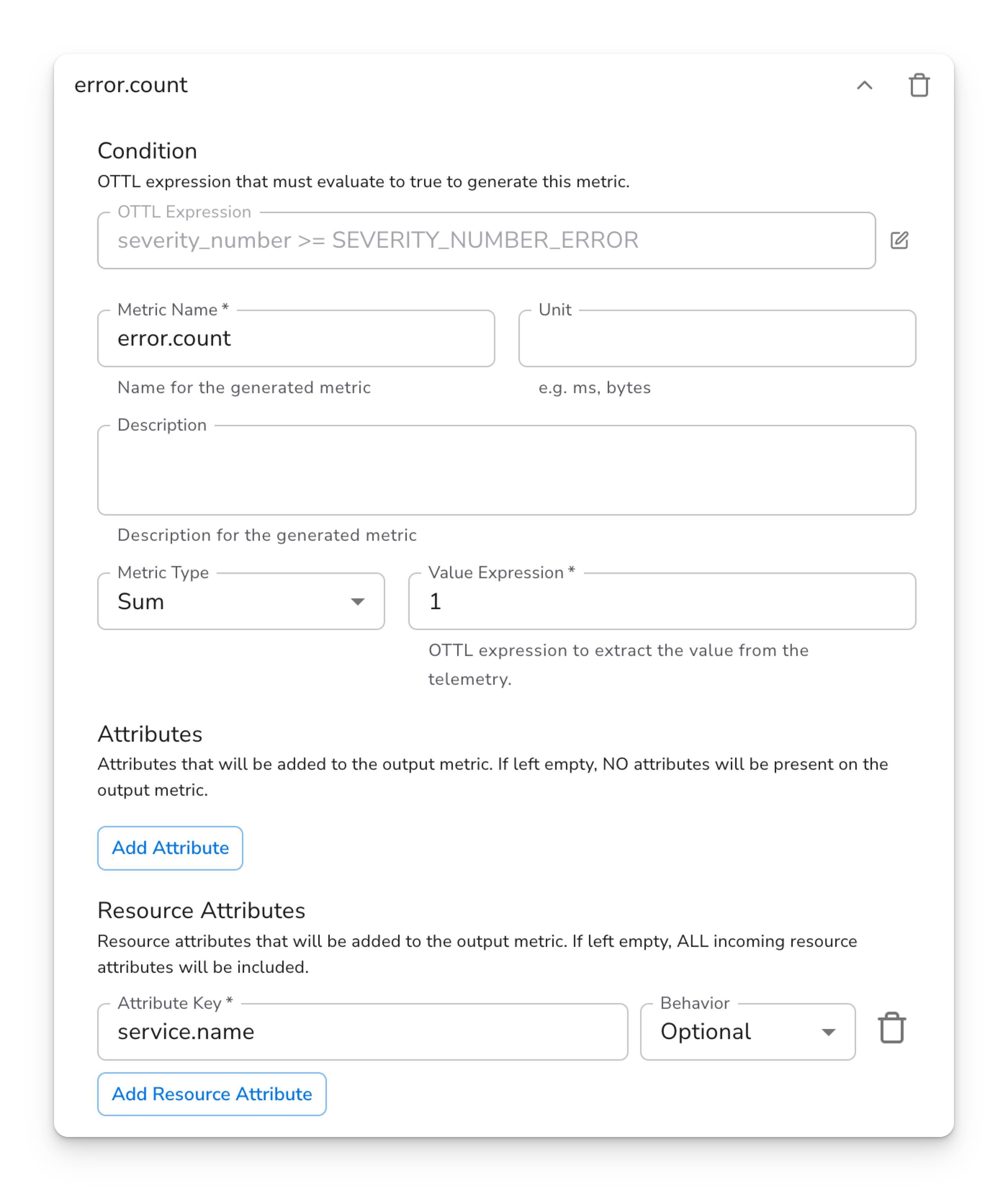Focus the Metric Name input field
This screenshot has height=1191, width=1008.
pyautogui.click(x=296, y=339)
